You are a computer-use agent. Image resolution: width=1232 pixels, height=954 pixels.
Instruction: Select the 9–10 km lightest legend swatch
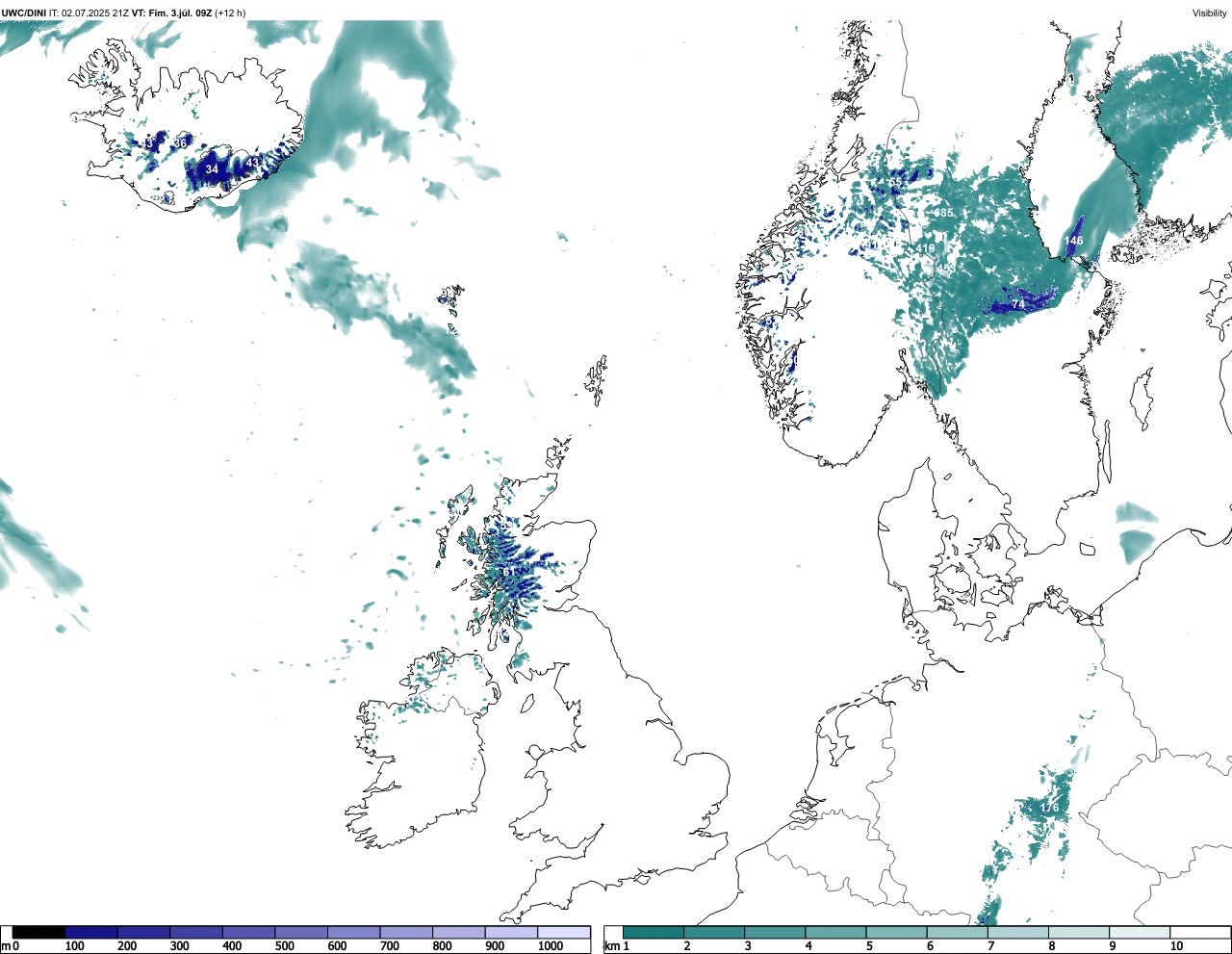[x=1140, y=932]
